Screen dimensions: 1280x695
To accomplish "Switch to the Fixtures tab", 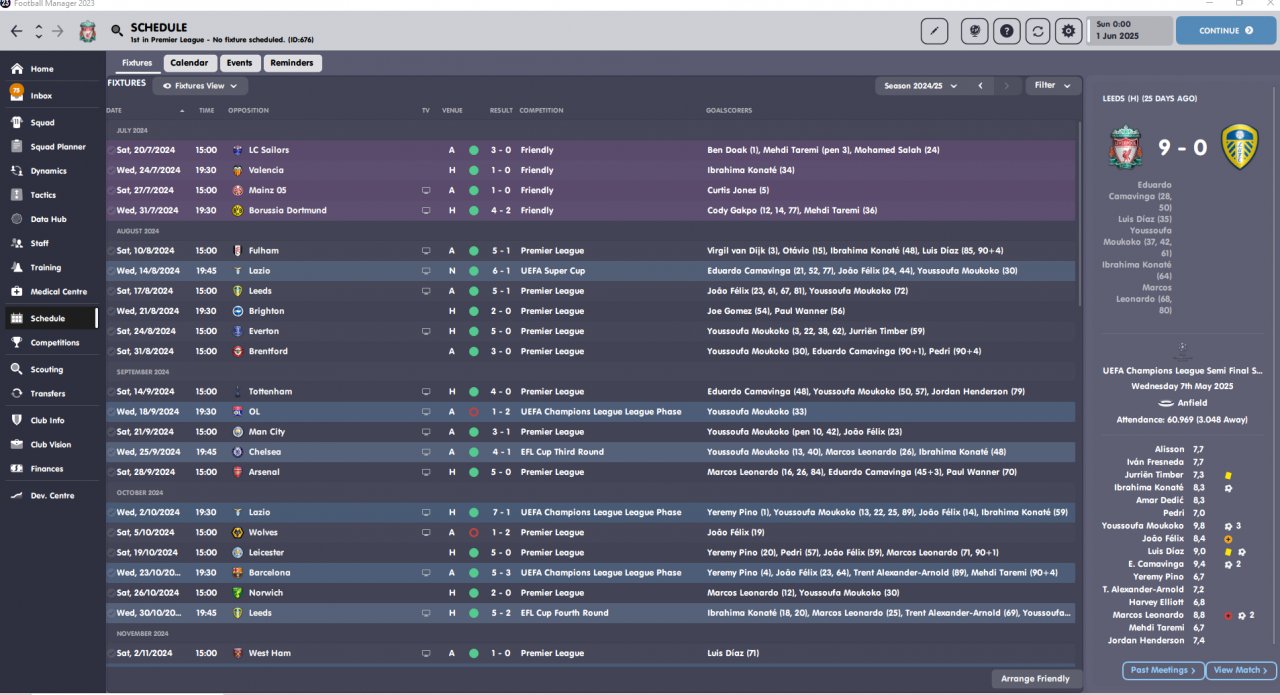I will (136, 63).
